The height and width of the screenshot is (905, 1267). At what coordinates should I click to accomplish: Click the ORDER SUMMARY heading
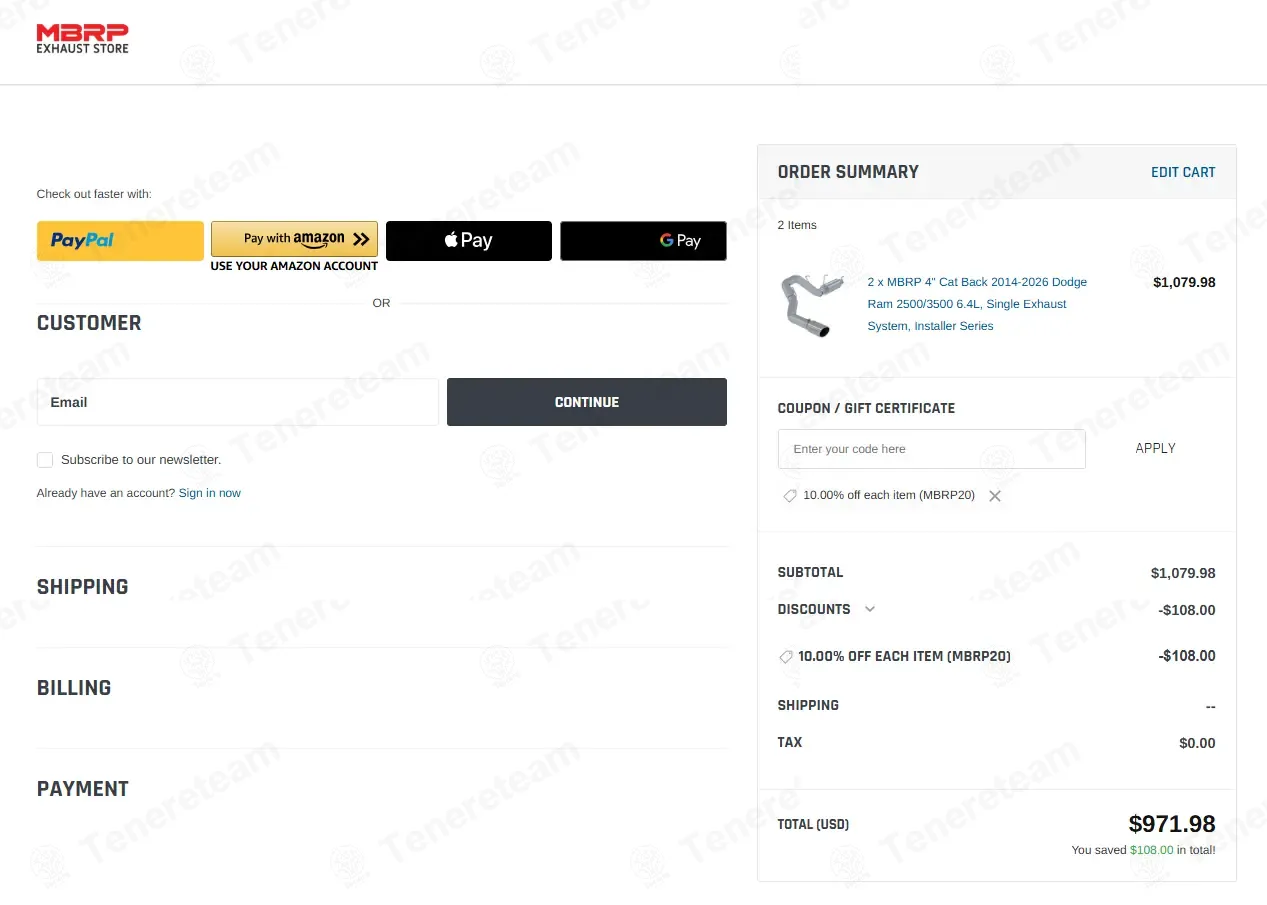(848, 172)
